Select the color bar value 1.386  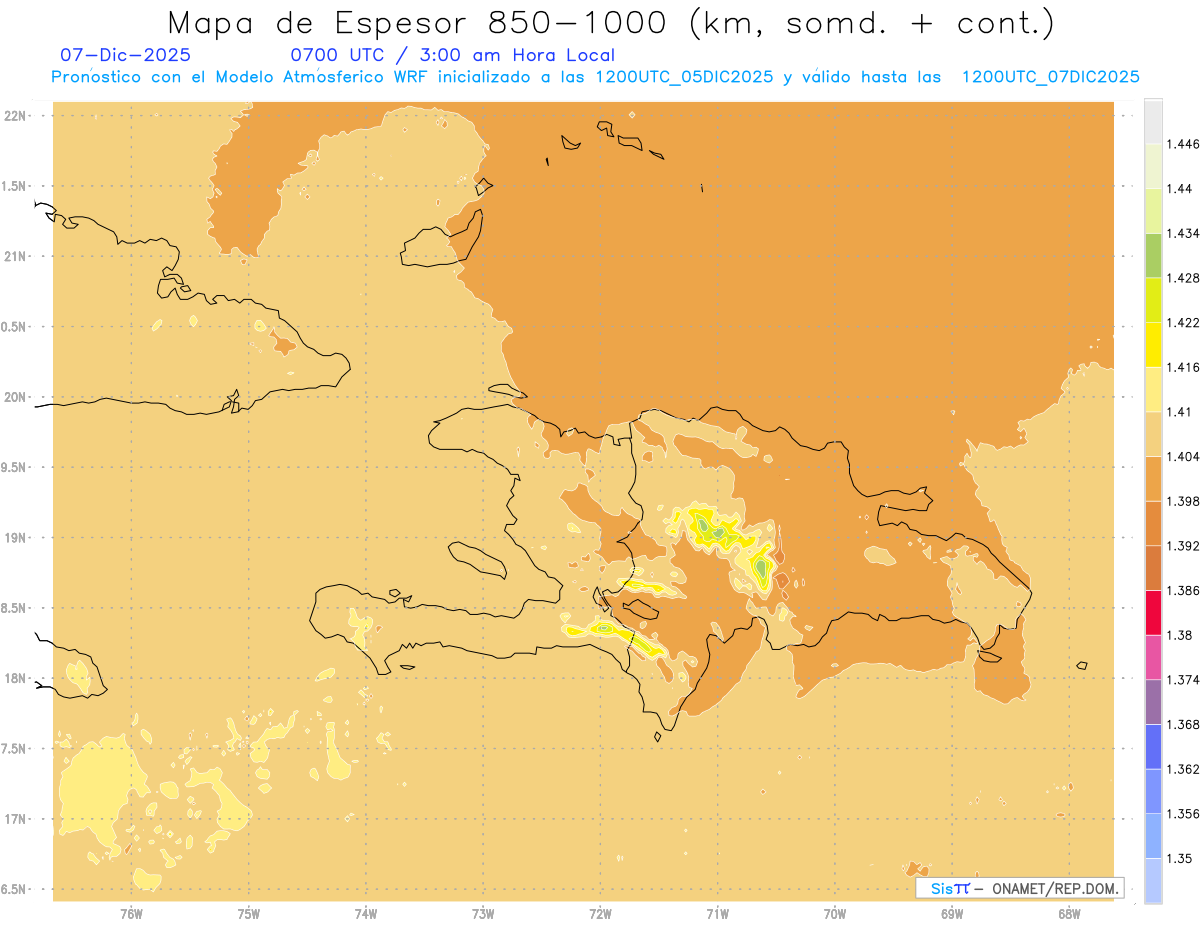tap(1184, 590)
